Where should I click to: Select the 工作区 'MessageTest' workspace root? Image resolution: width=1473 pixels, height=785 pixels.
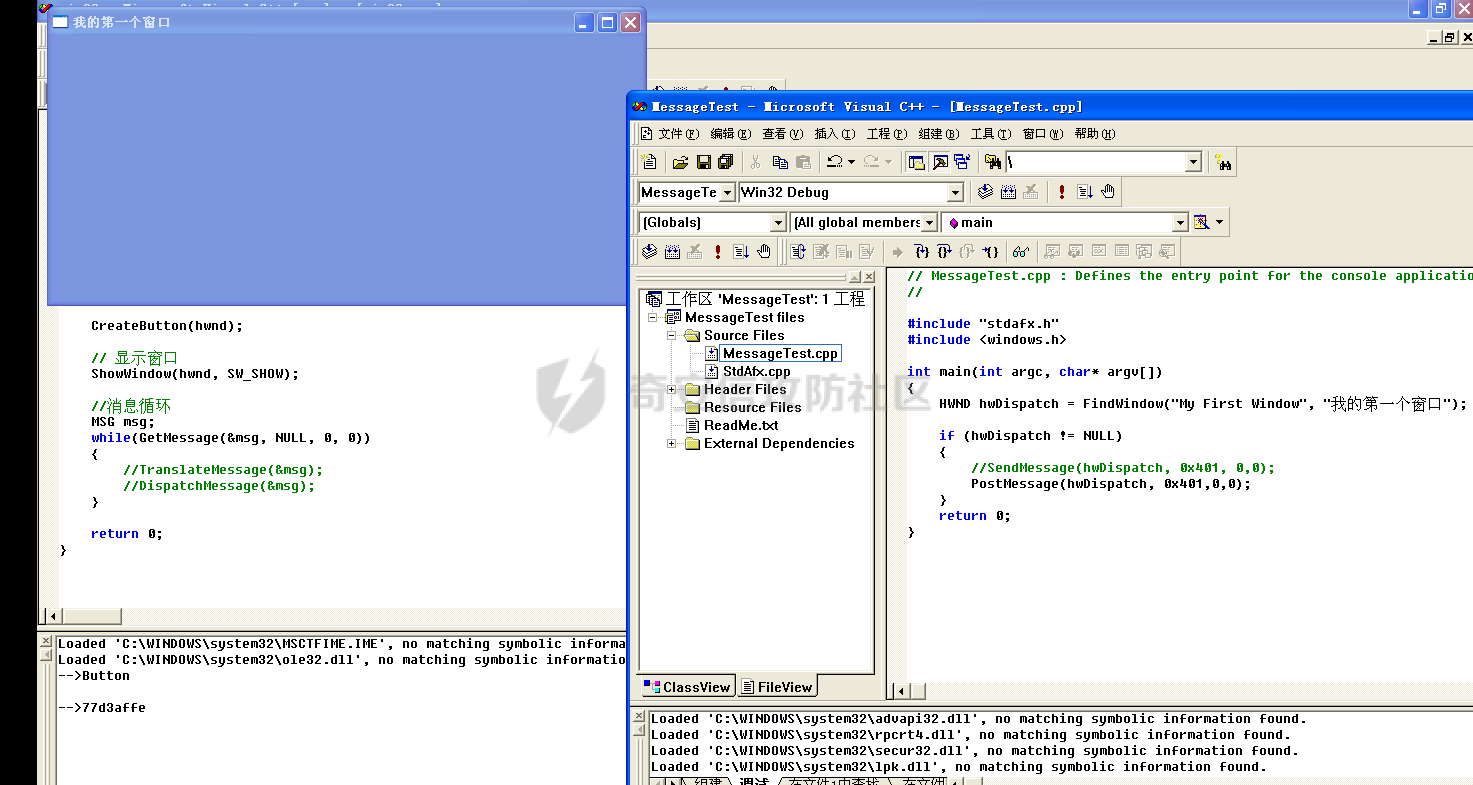point(765,299)
